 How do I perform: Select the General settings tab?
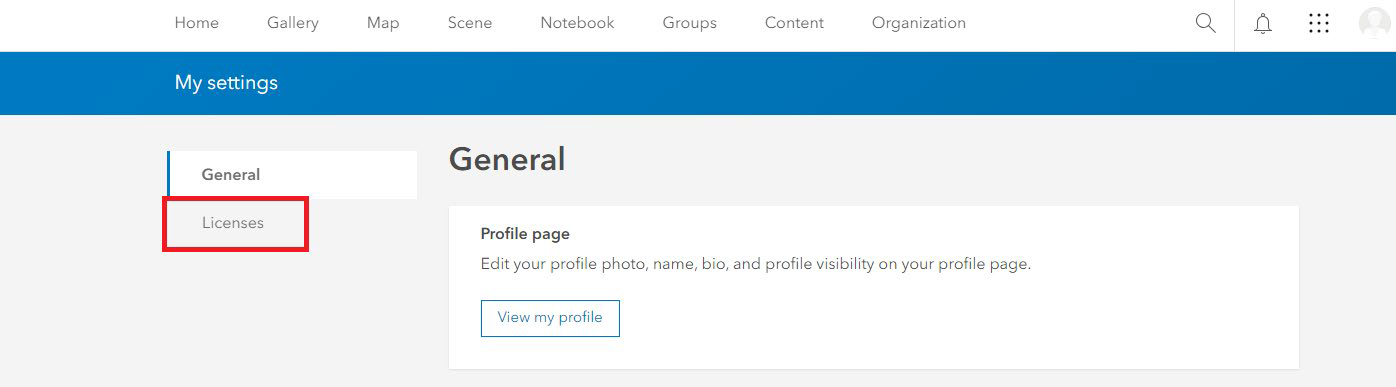pos(292,175)
